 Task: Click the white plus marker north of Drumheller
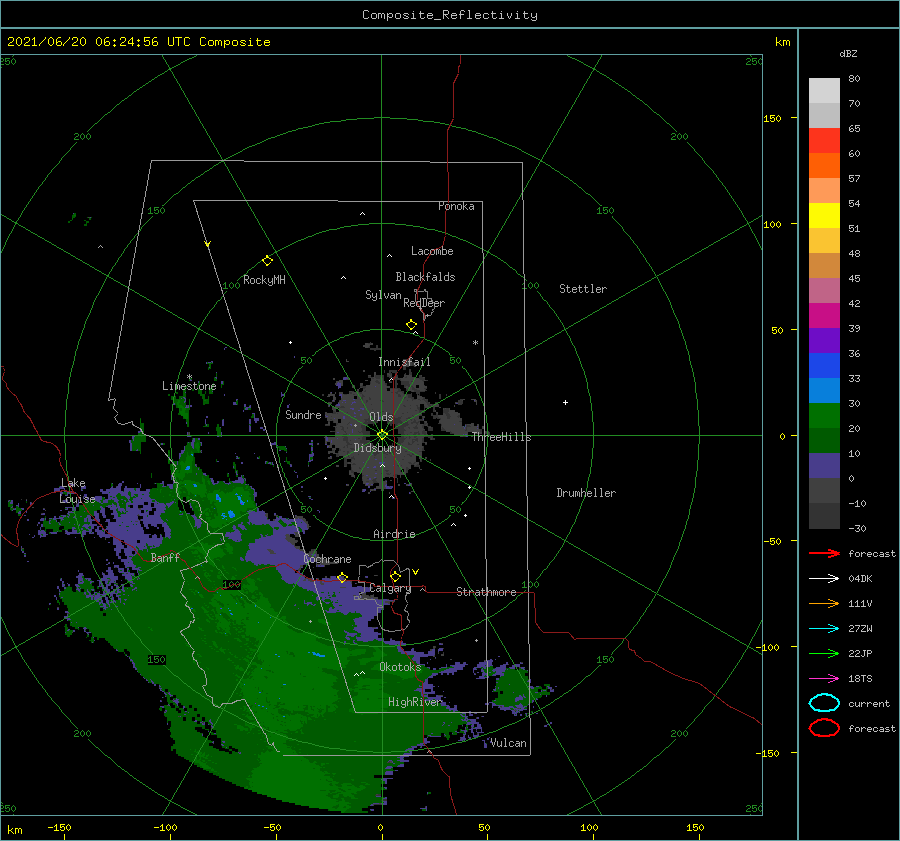(565, 402)
